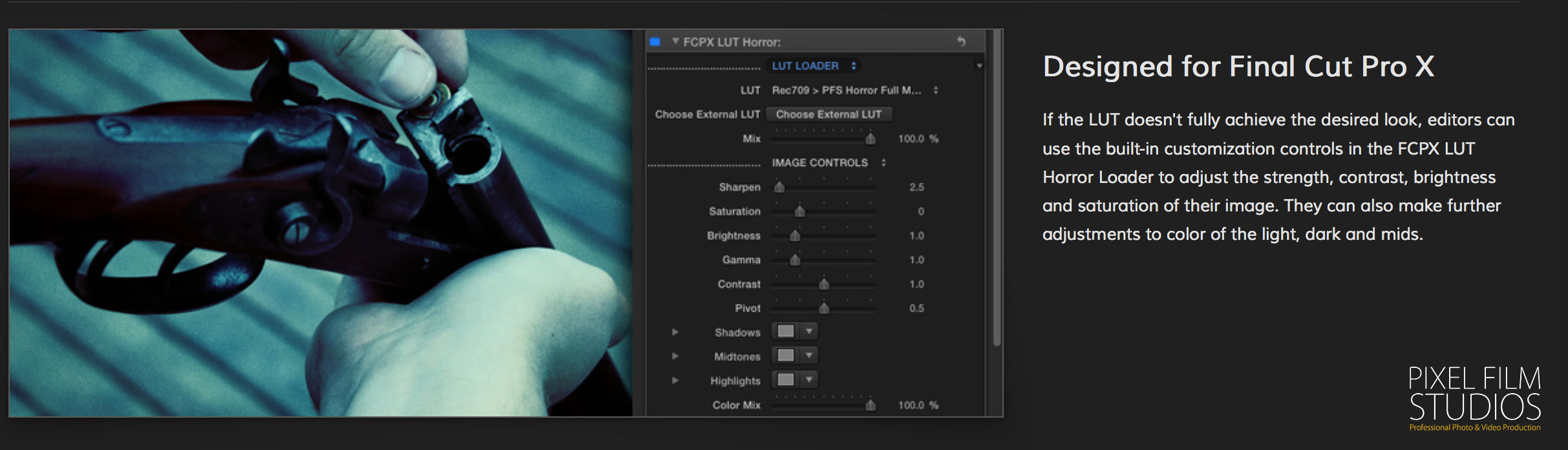Click the Gamma slider handle
The image size is (1568, 450).
pyautogui.click(x=795, y=260)
